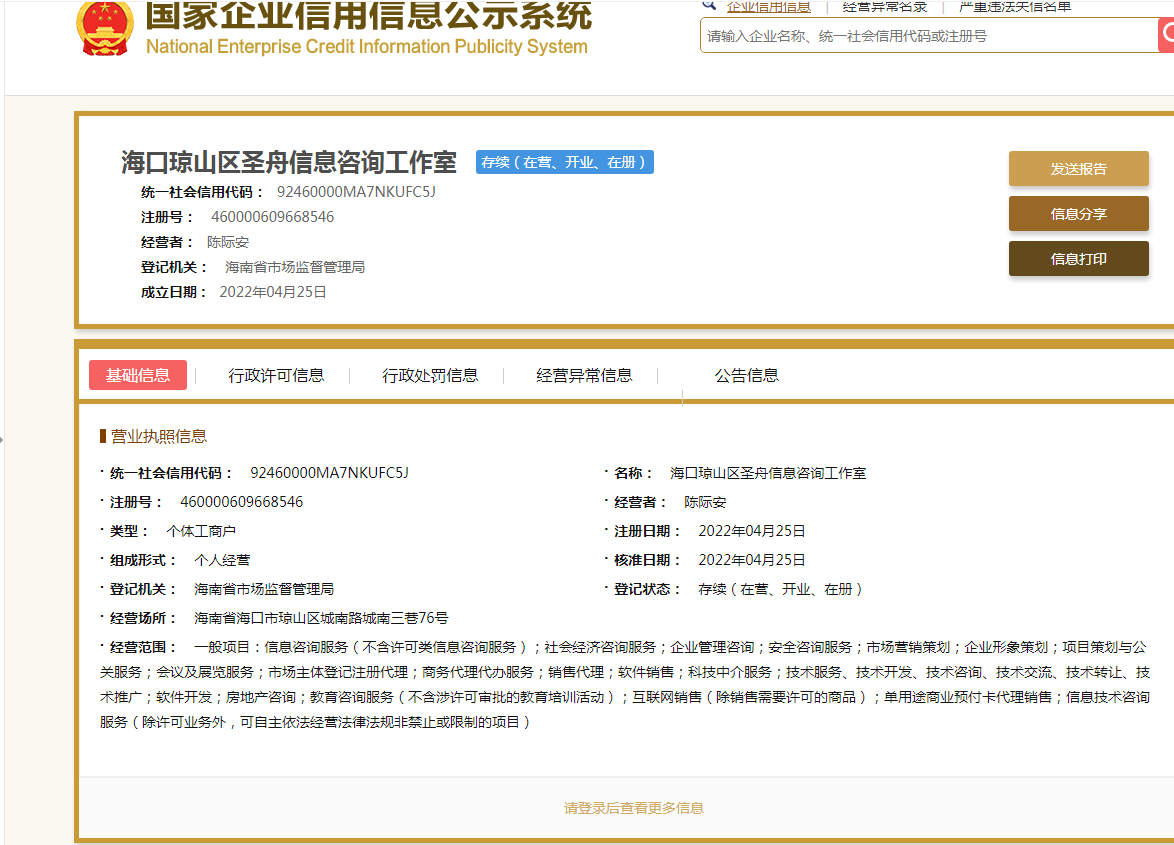Click the 请登录后查看更多信息 link
Image resolution: width=1174 pixels, height=845 pixels.
pyautogui.click(x=633, y=808)
